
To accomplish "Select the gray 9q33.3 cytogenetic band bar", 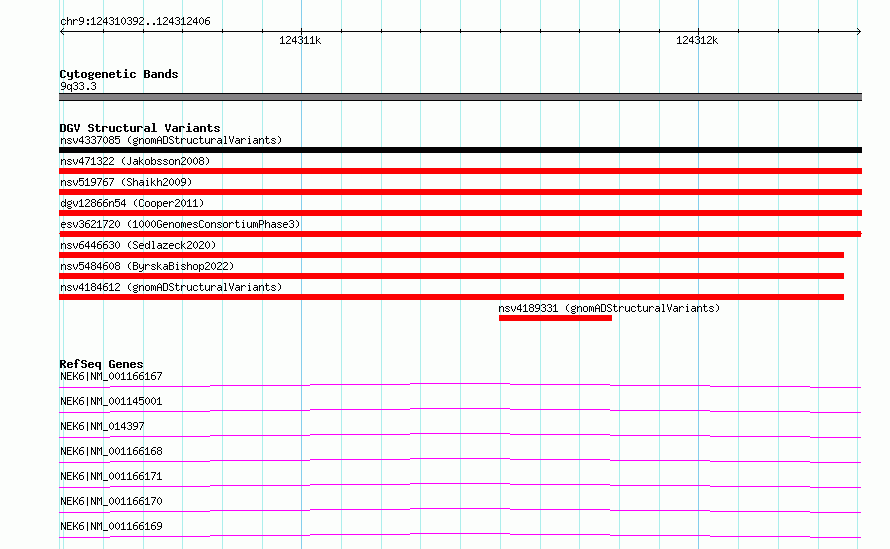I will point(460,97).
